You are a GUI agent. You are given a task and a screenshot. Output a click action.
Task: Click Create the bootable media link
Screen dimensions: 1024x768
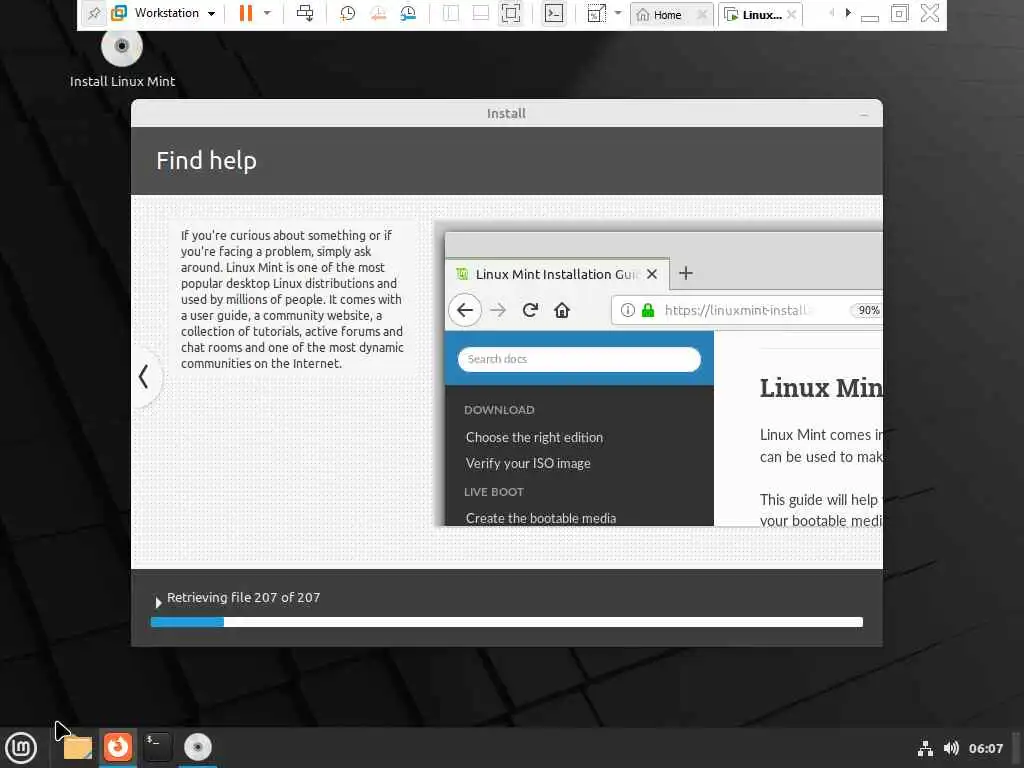click(541, 518)
